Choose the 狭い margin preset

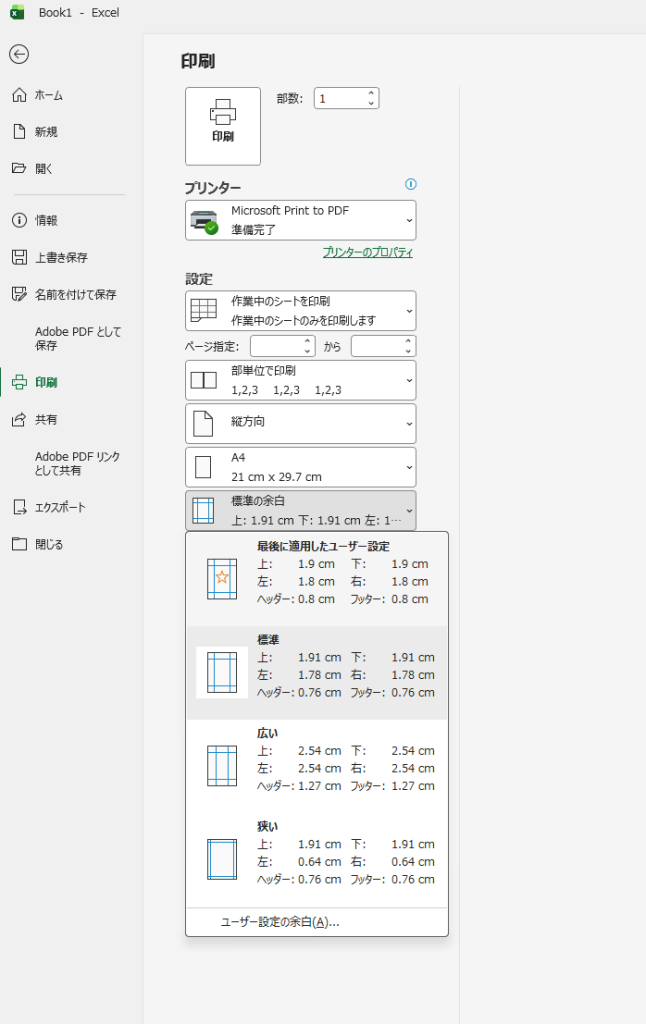point(317,859)
